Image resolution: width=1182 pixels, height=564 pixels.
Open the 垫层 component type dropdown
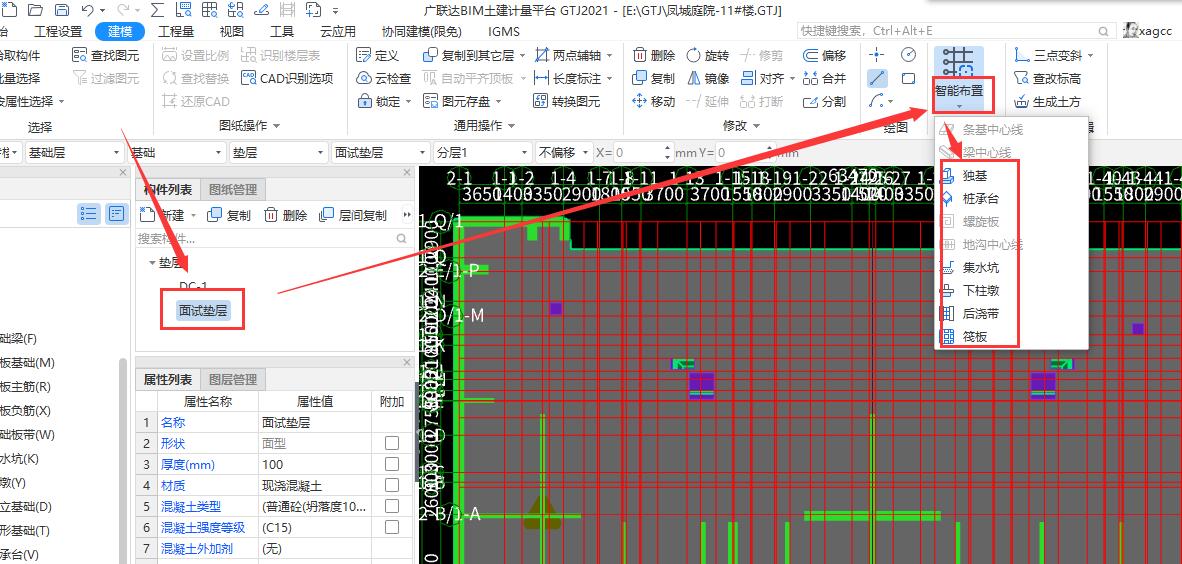(x=279, y=152)
